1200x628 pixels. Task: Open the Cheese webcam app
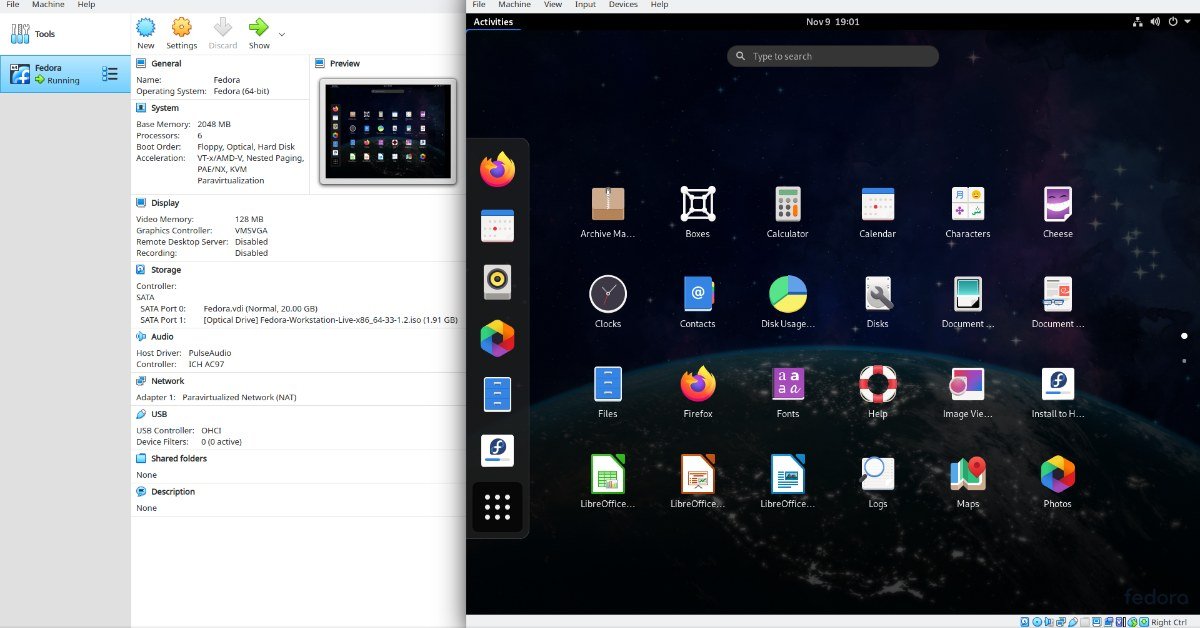click(x=1058, y=204)
